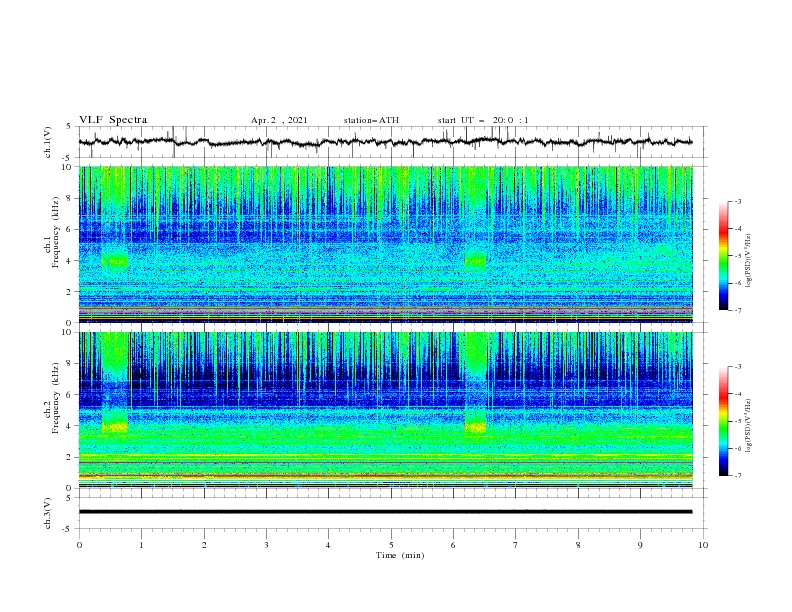Click the ch.1 spectrogram color scale bar
The width and height of the screenshot is (792, 612).
click(x=724, y=256)
